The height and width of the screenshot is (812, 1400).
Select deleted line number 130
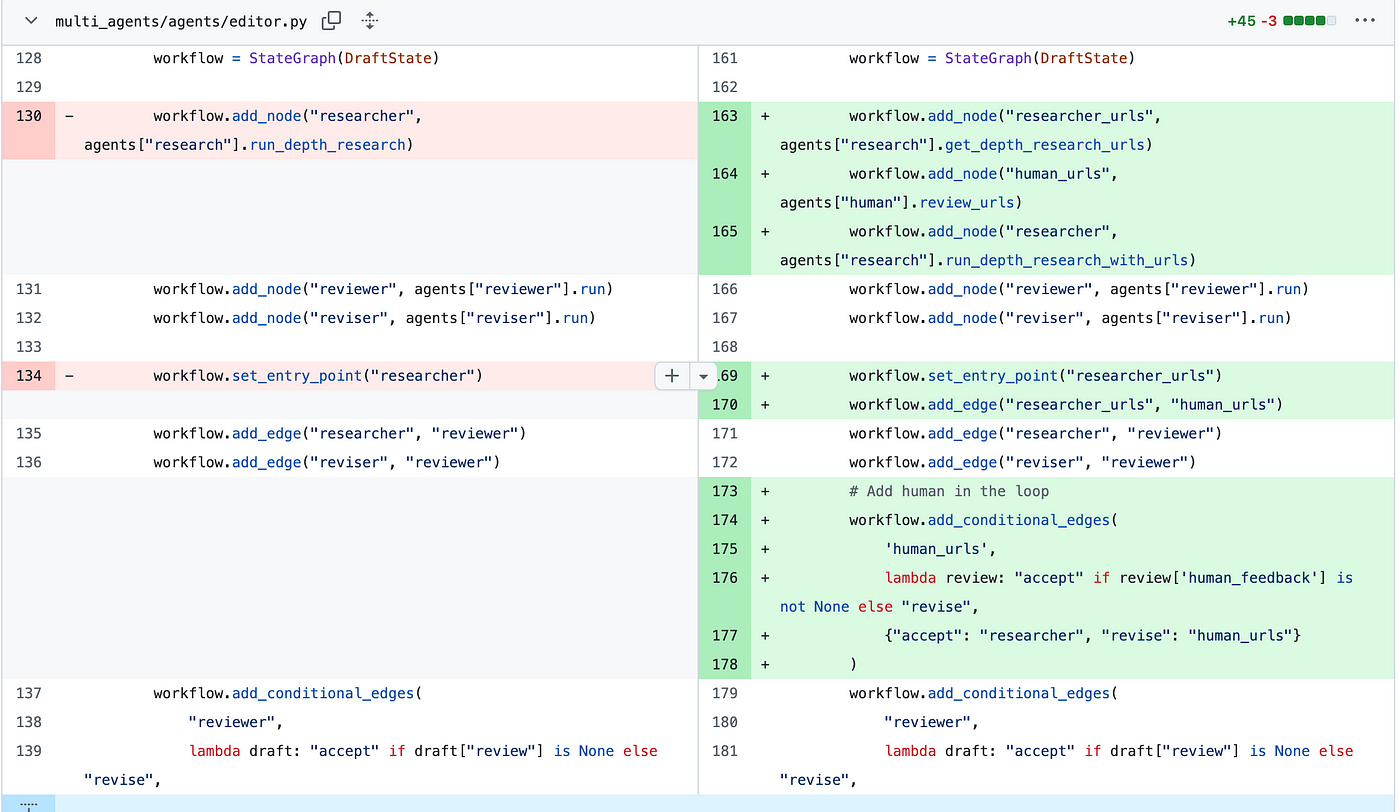pyautogui.click(x=29, y=116)
